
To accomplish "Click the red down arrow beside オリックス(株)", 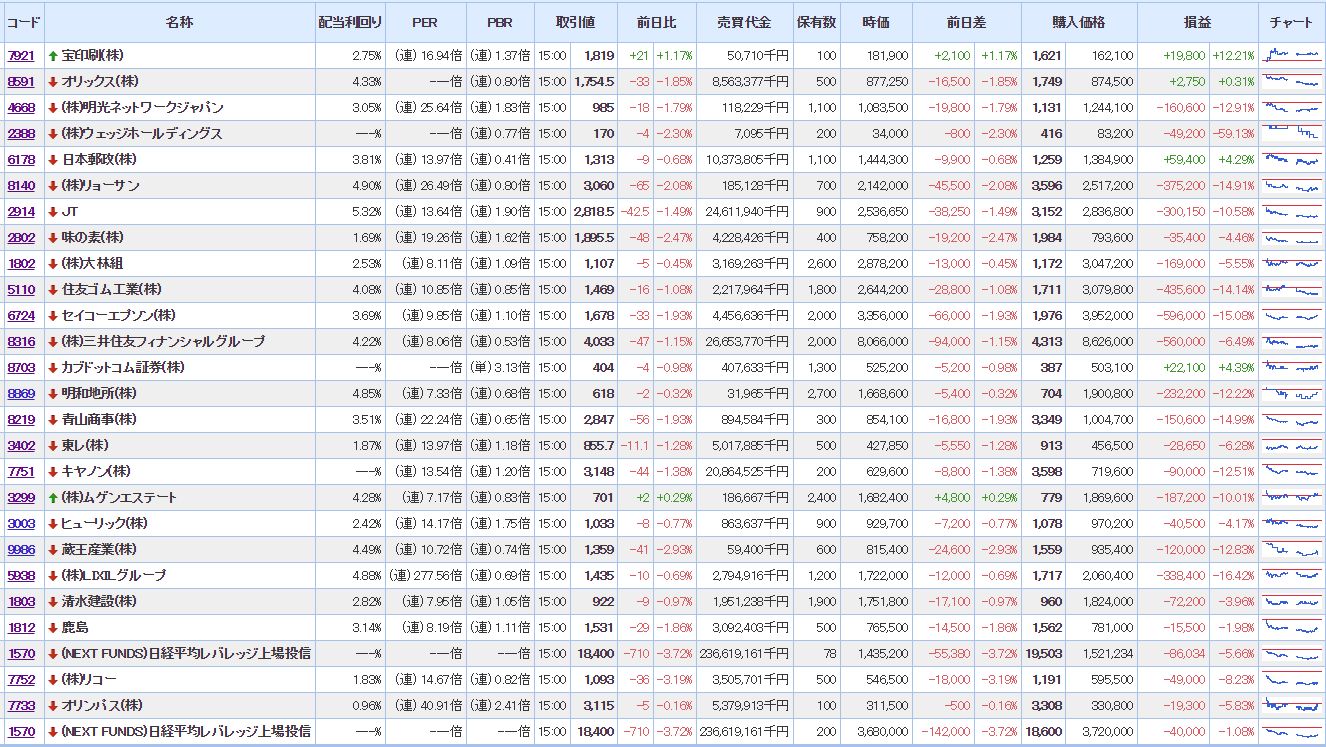I will point(53,82).
